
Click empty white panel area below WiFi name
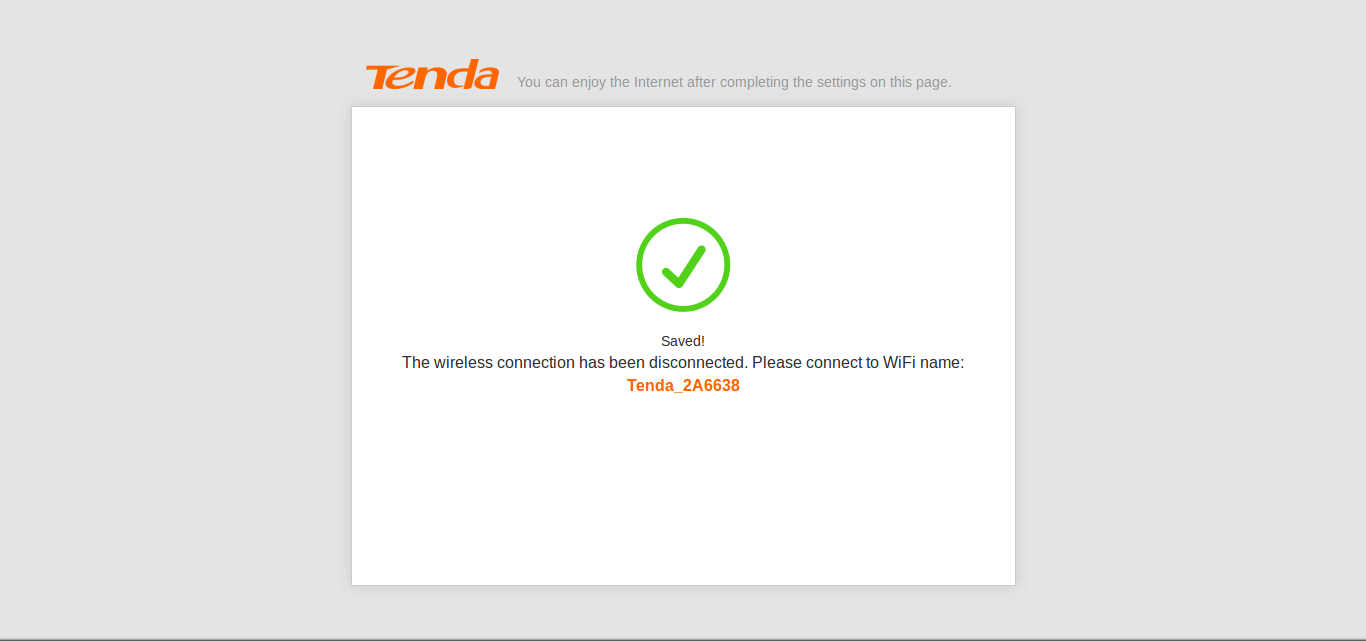tap(683, 490)
